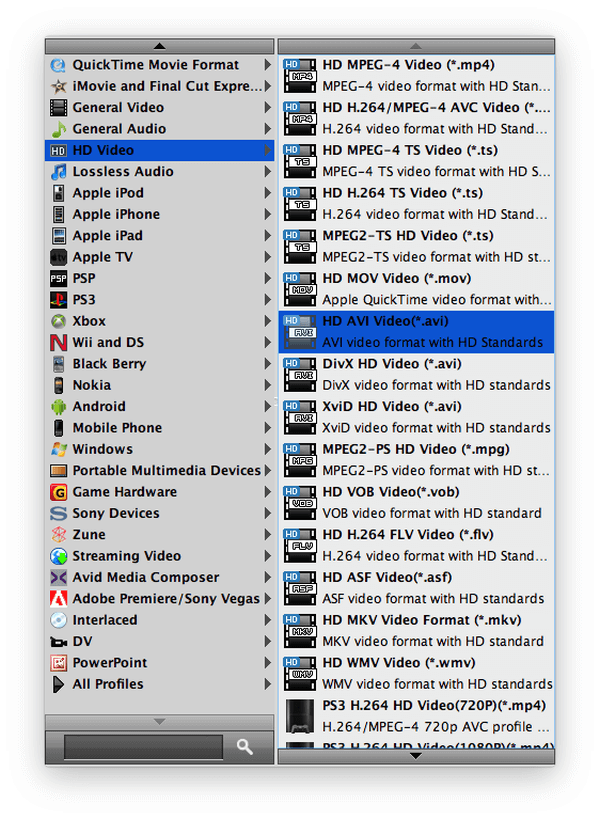Image resolution: width=600 pixels, height=820 pixels.
Task: Click the Windows flag icon
Action: coord(58,449)
